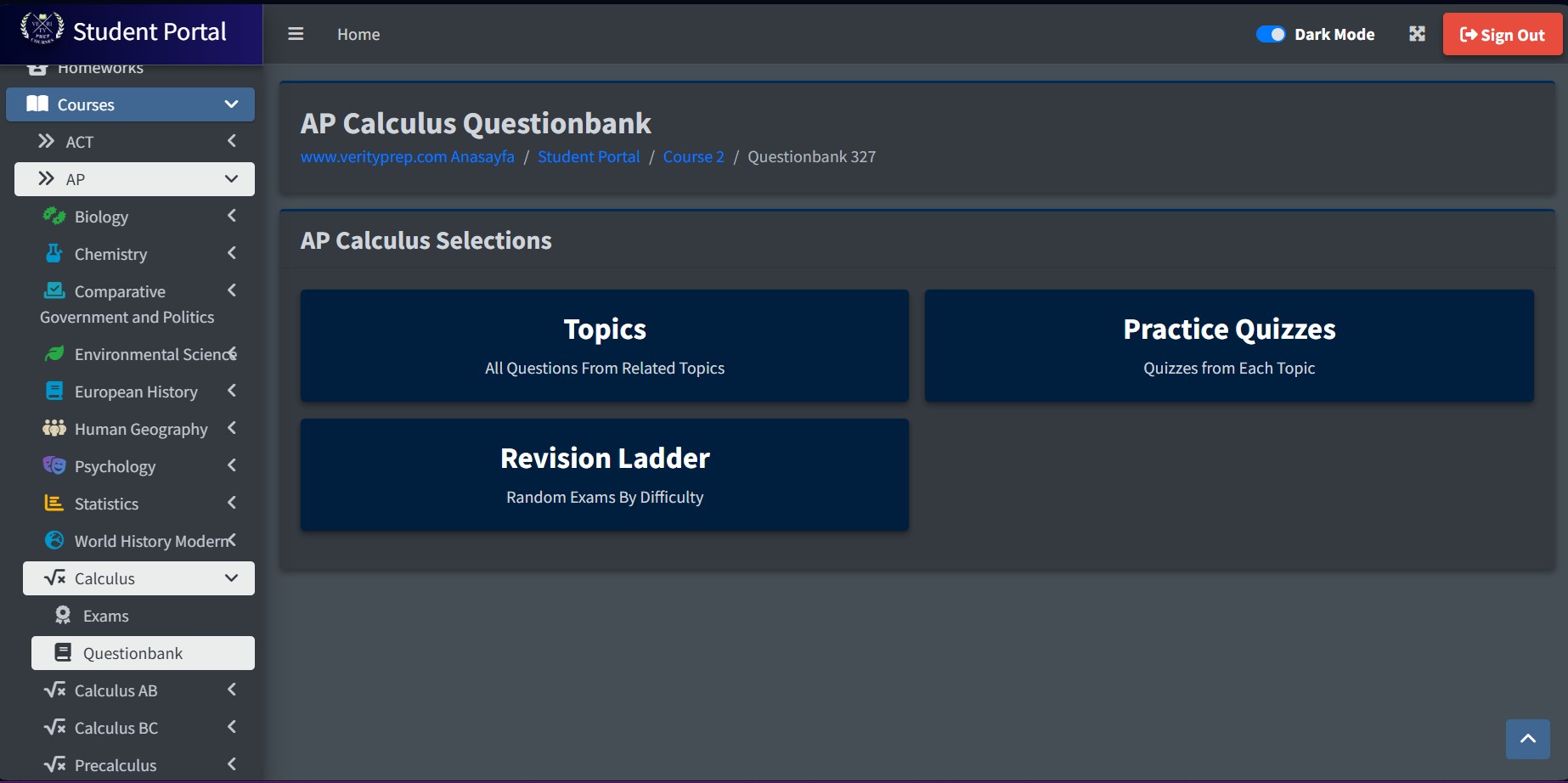Click the Biology leaf icon in sidebar
This screenshot has width=1568, height=783.
[x=54, y=217]
